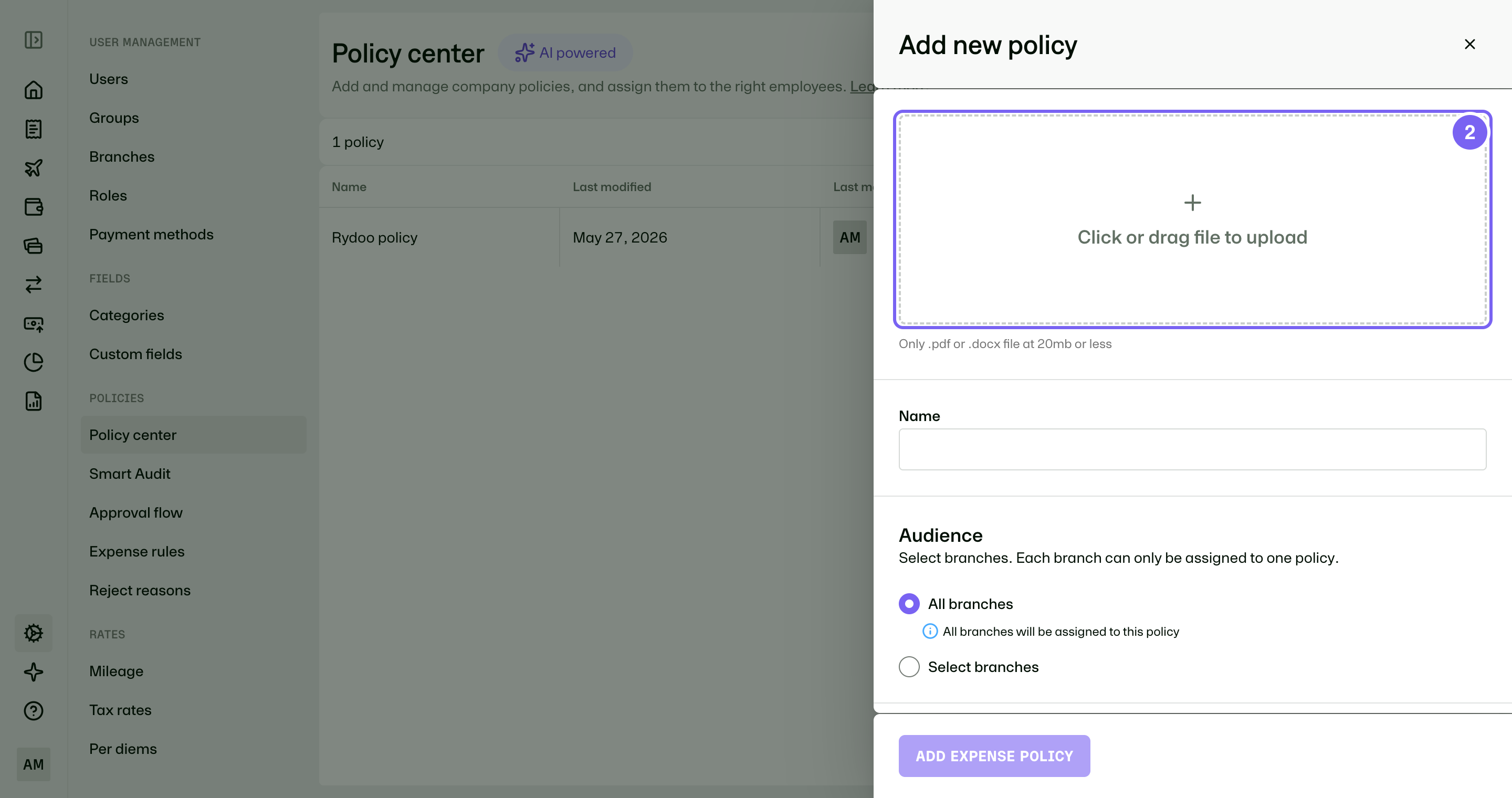Open the AM profile avatar in sidebar

[x=34, y=764]
